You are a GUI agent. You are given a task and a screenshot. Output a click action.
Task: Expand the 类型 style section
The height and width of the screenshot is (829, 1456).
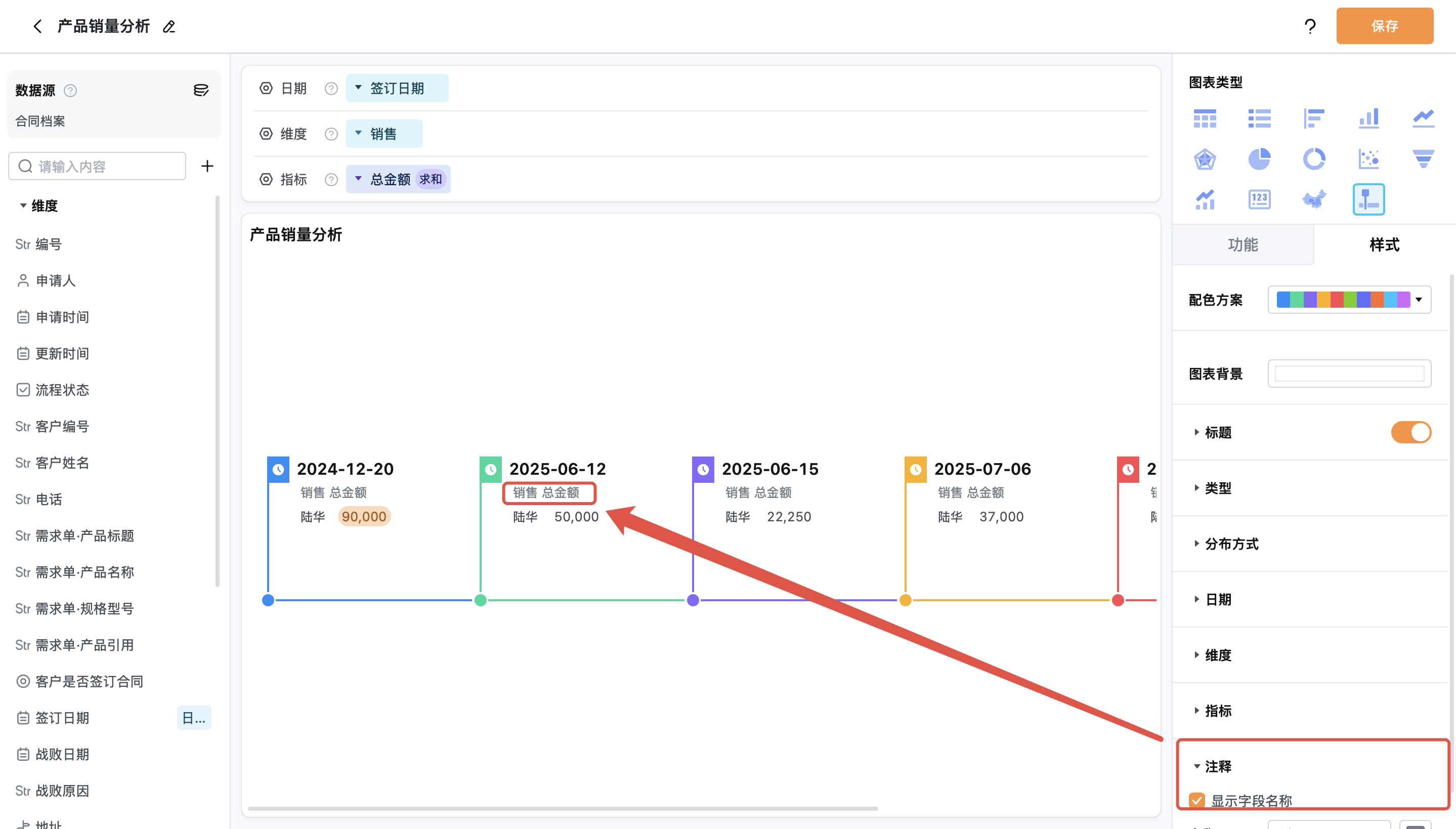(x=1196, y=488)
